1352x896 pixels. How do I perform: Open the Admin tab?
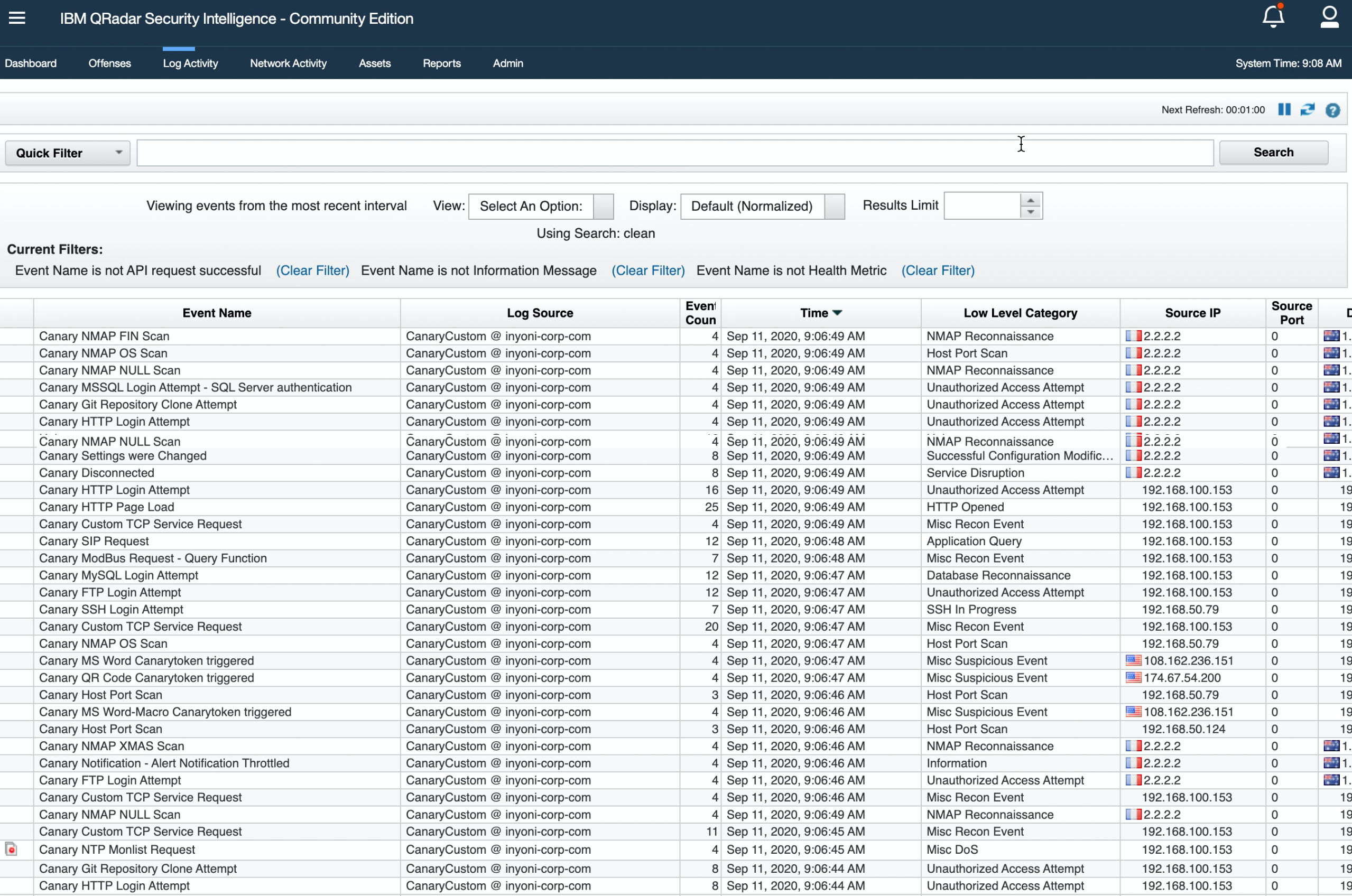(507, 63)
